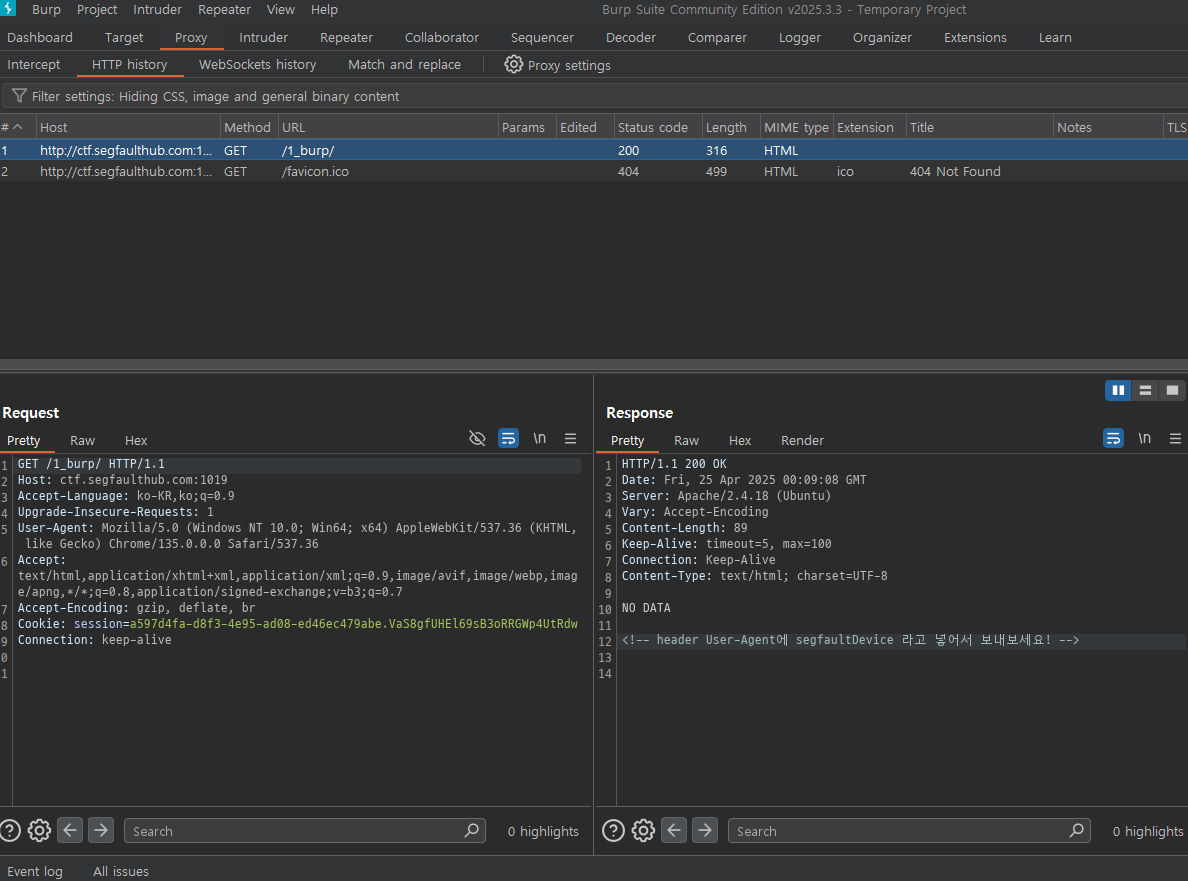Open the Event log
The image size is (1188, 881).
tap(35, 871)
